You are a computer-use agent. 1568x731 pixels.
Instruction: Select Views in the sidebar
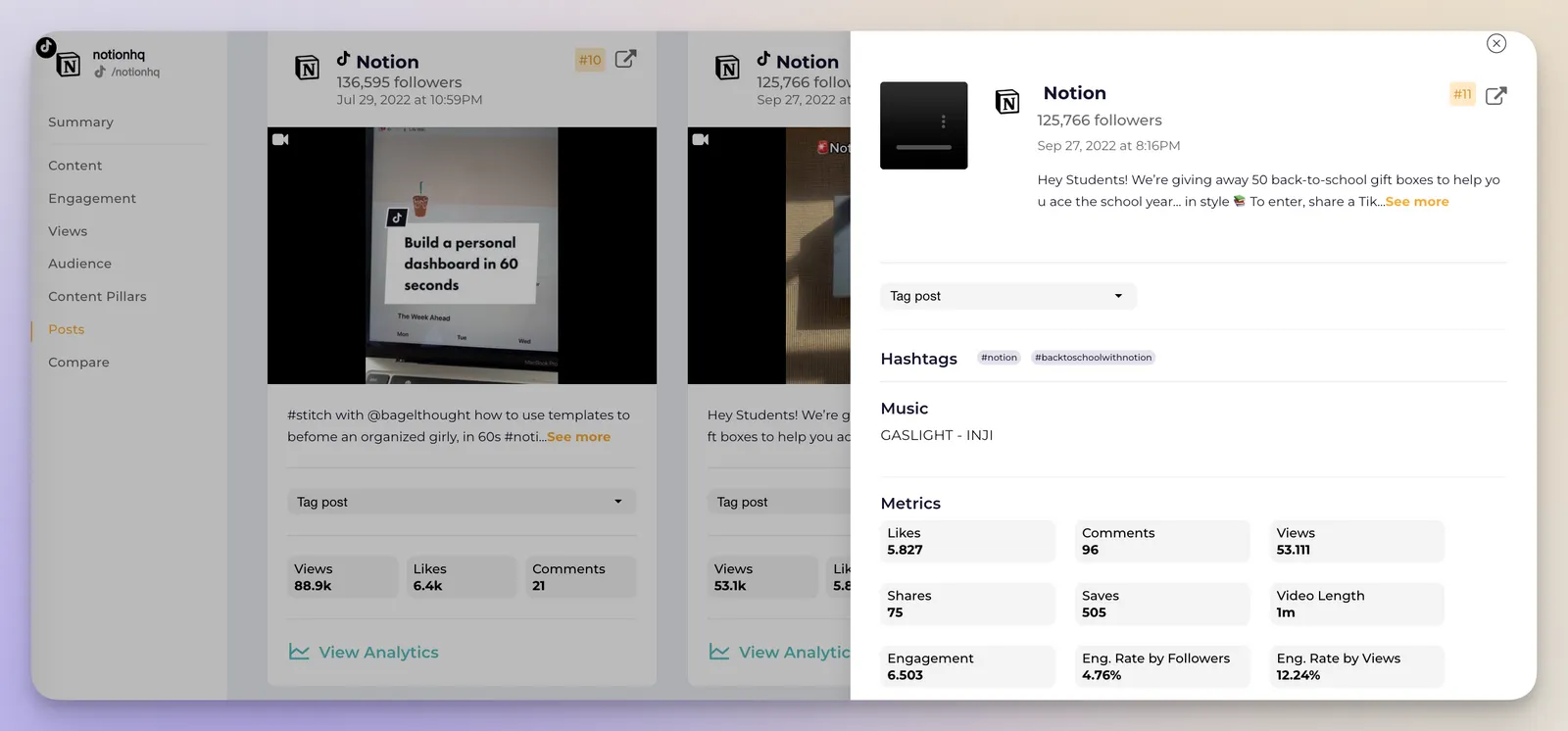68,231
